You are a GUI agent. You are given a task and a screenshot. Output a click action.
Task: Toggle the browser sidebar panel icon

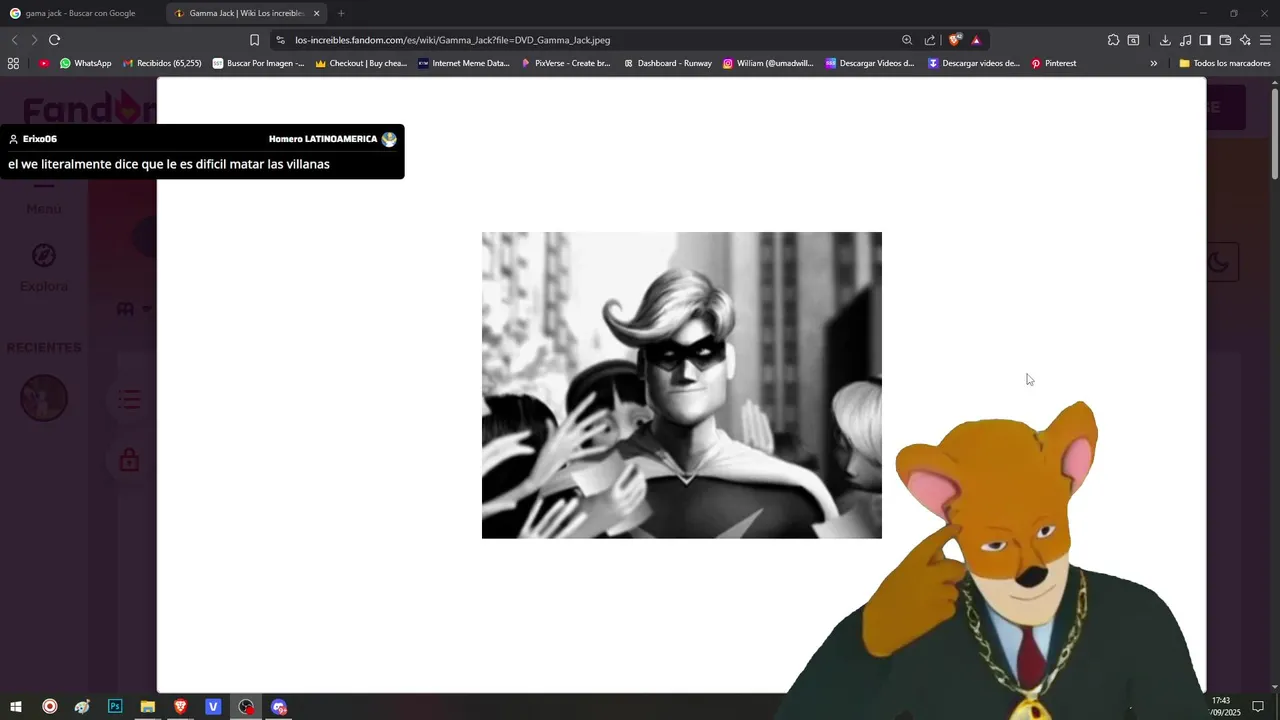point(1205,40)
